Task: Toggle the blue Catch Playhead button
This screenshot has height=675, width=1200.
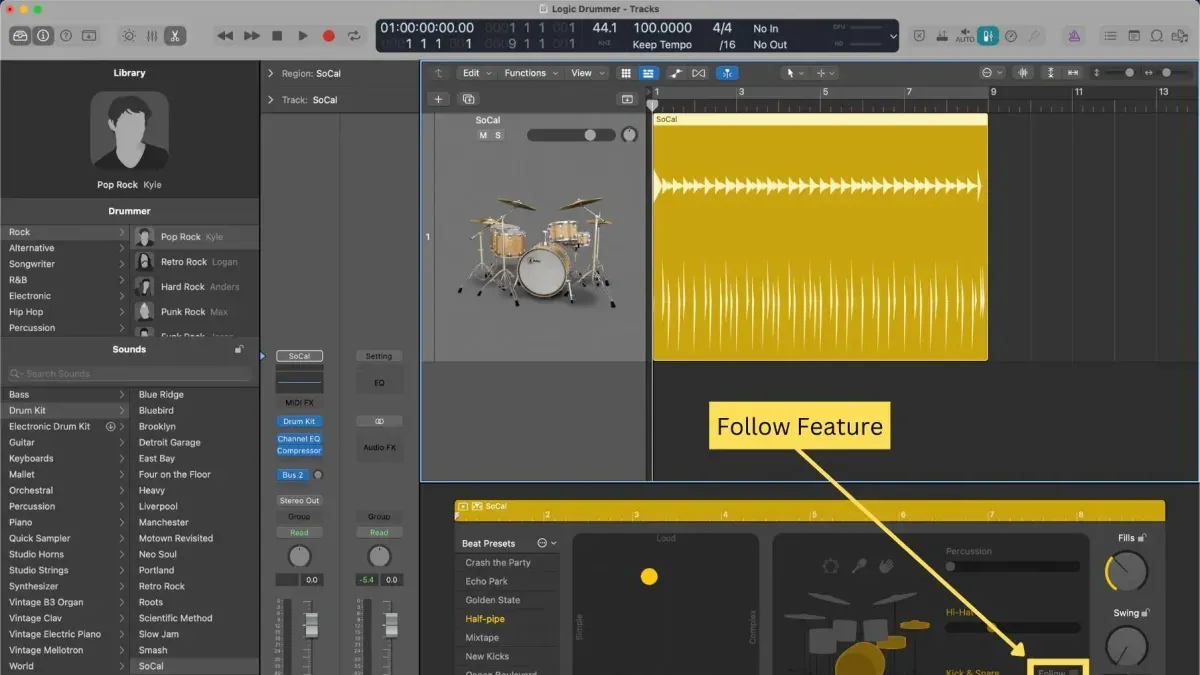Action: click(728, 73)
